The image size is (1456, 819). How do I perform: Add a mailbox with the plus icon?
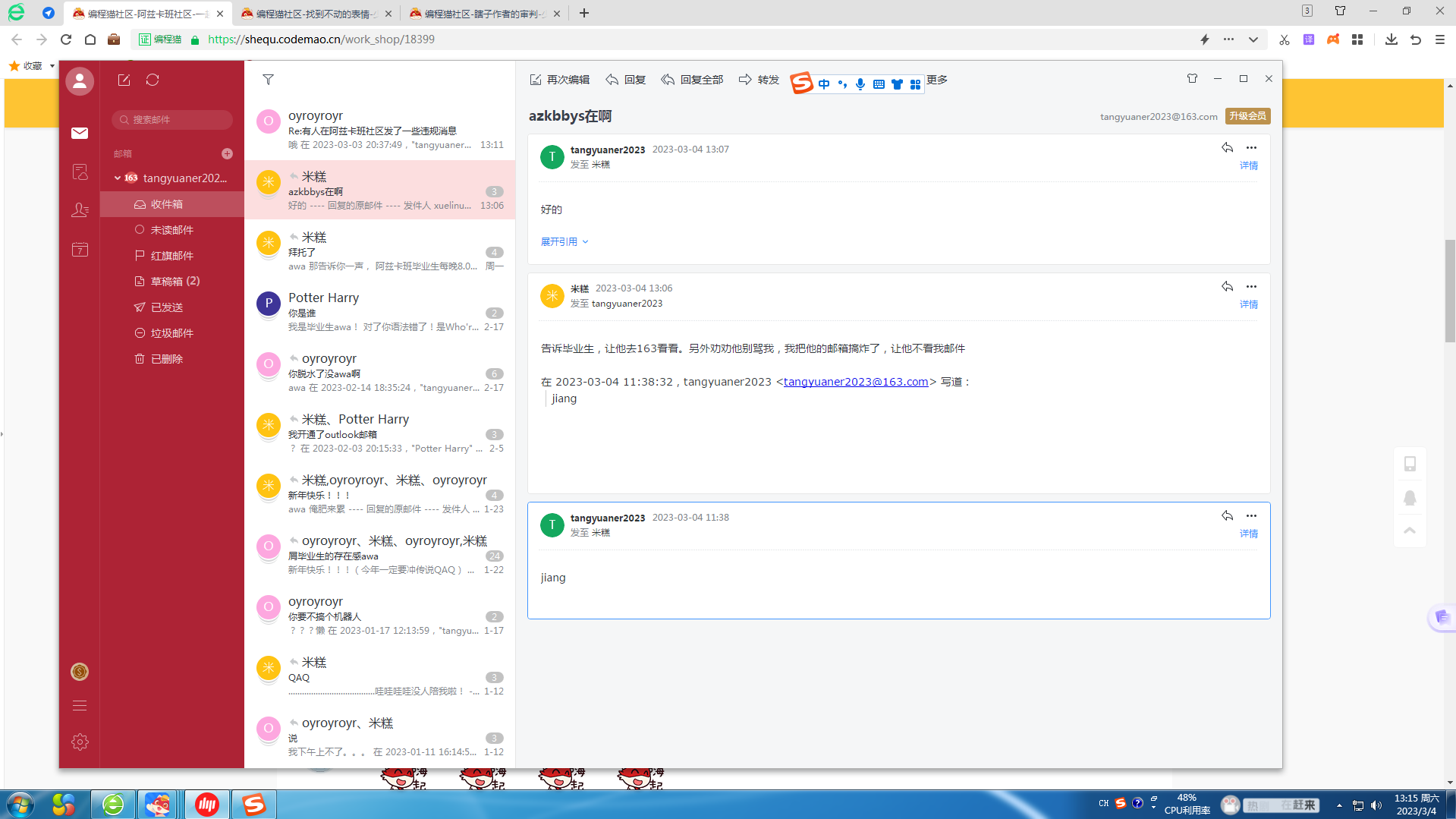tap(227, 153)
